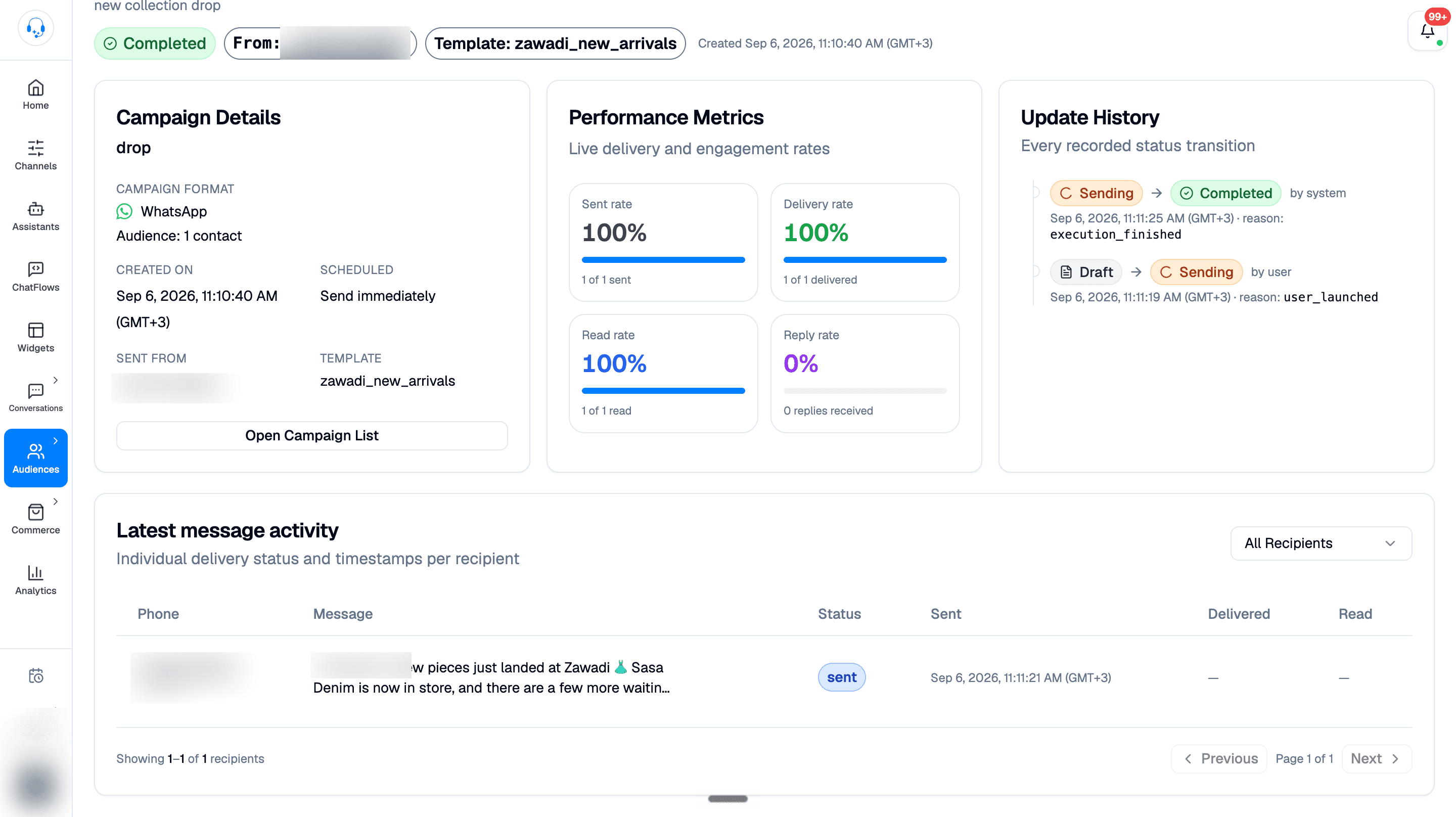Expand the Commerce submenu chevron
1456x817 pixels.
coord(56,502)
